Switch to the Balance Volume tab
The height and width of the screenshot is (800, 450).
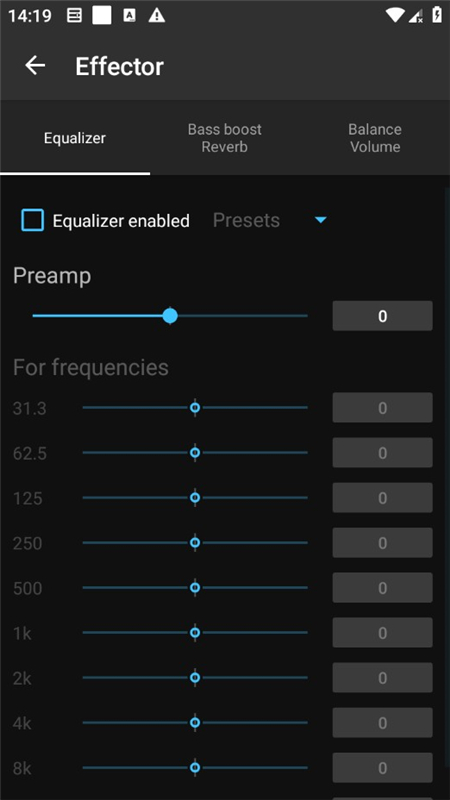click(x=375, y=138)
